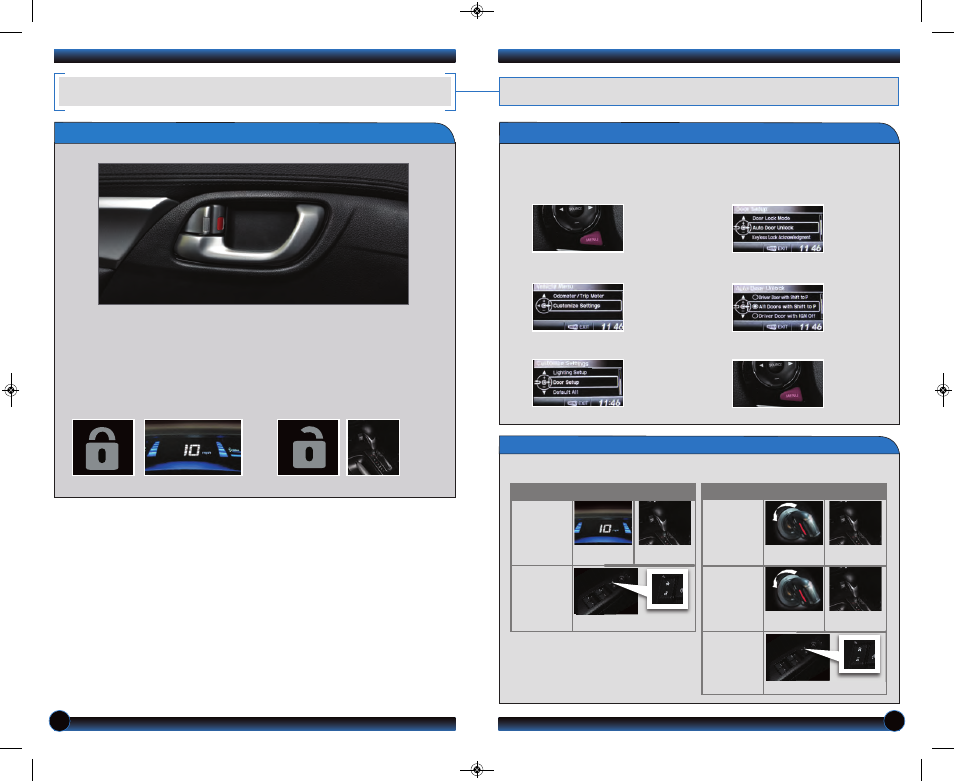Image resolution: width=954 pixels, height=781 pixels.
Task: Click the speedometer image beside the locked padlock
Action: [x=193, y=448]
